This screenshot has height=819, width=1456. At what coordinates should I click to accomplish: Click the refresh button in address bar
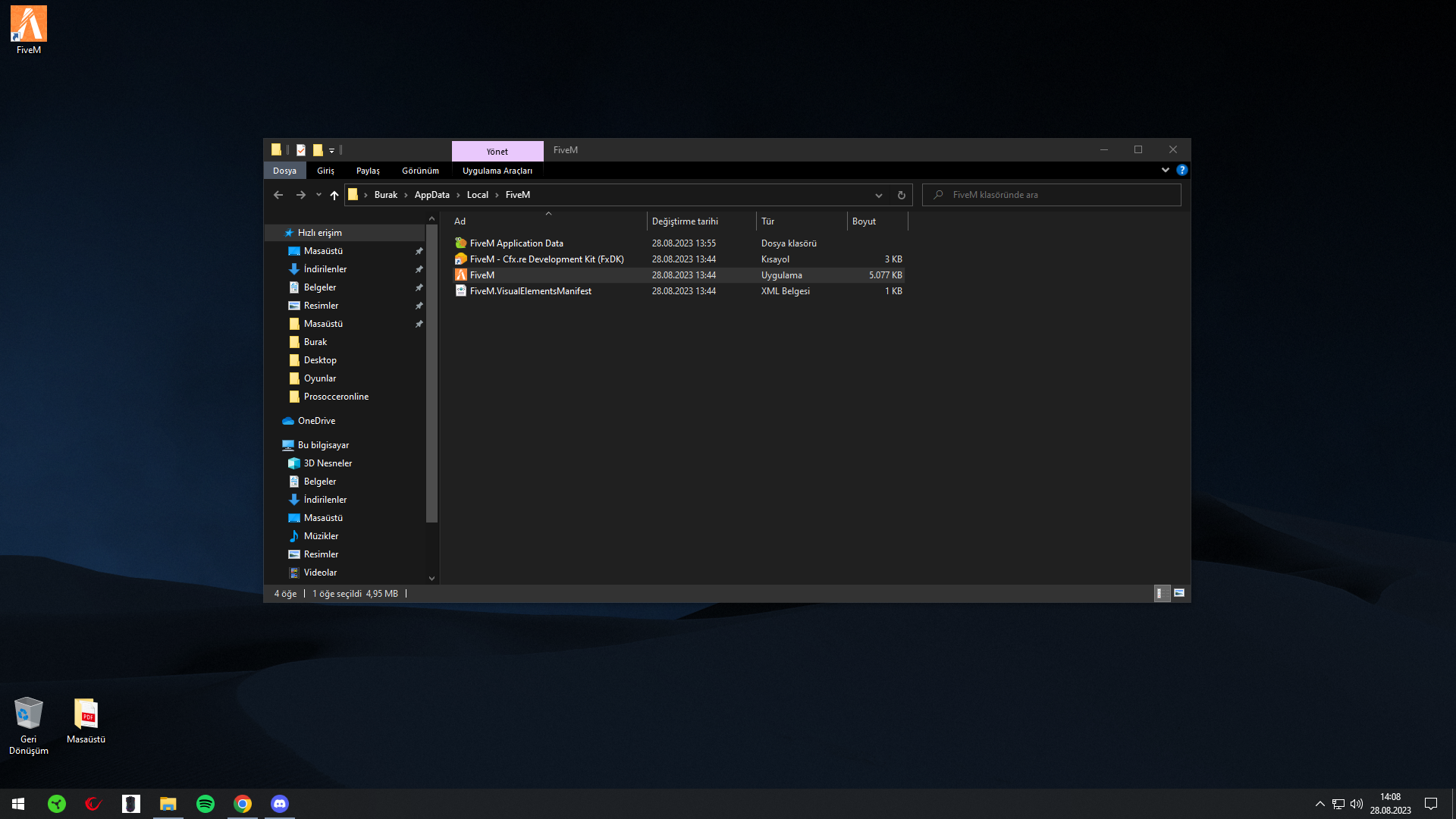(x=902, y=195)
